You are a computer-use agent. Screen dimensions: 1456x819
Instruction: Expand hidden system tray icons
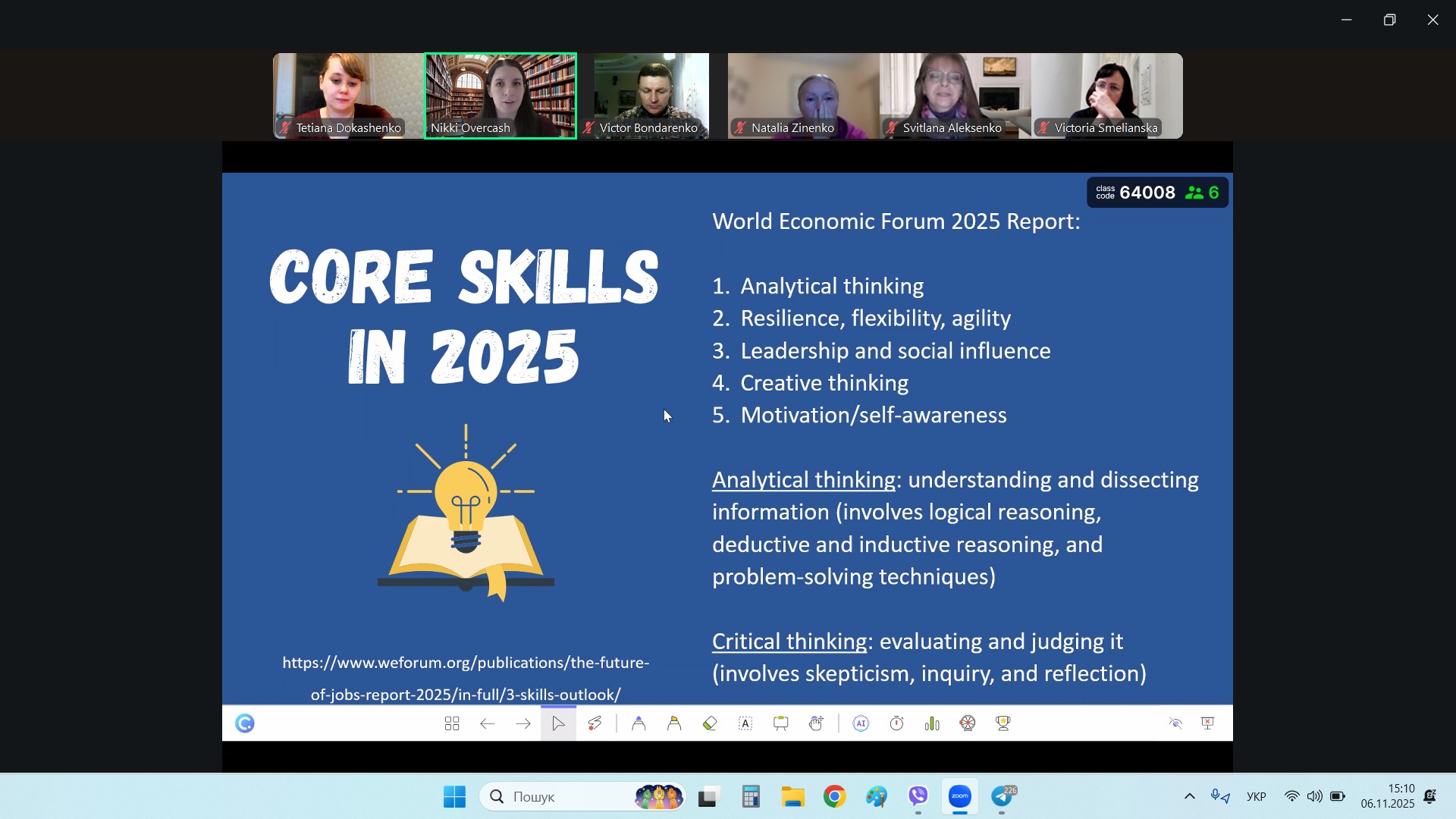pos(1189,796)
